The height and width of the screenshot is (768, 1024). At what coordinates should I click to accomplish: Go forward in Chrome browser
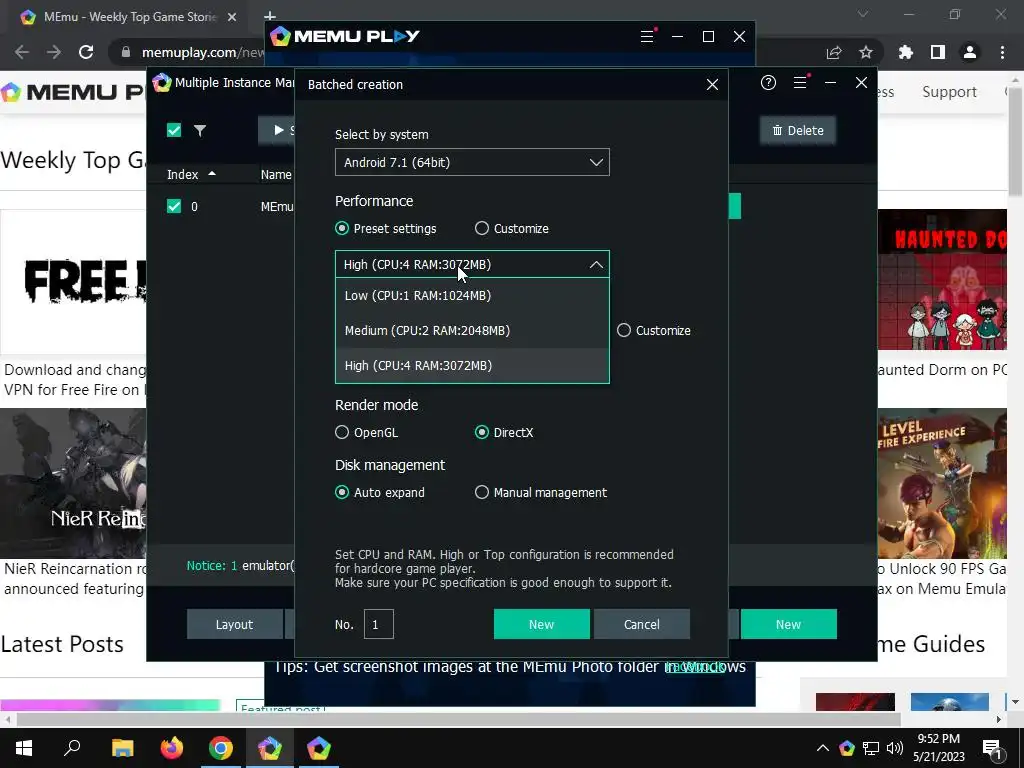(x=54, y=52)
